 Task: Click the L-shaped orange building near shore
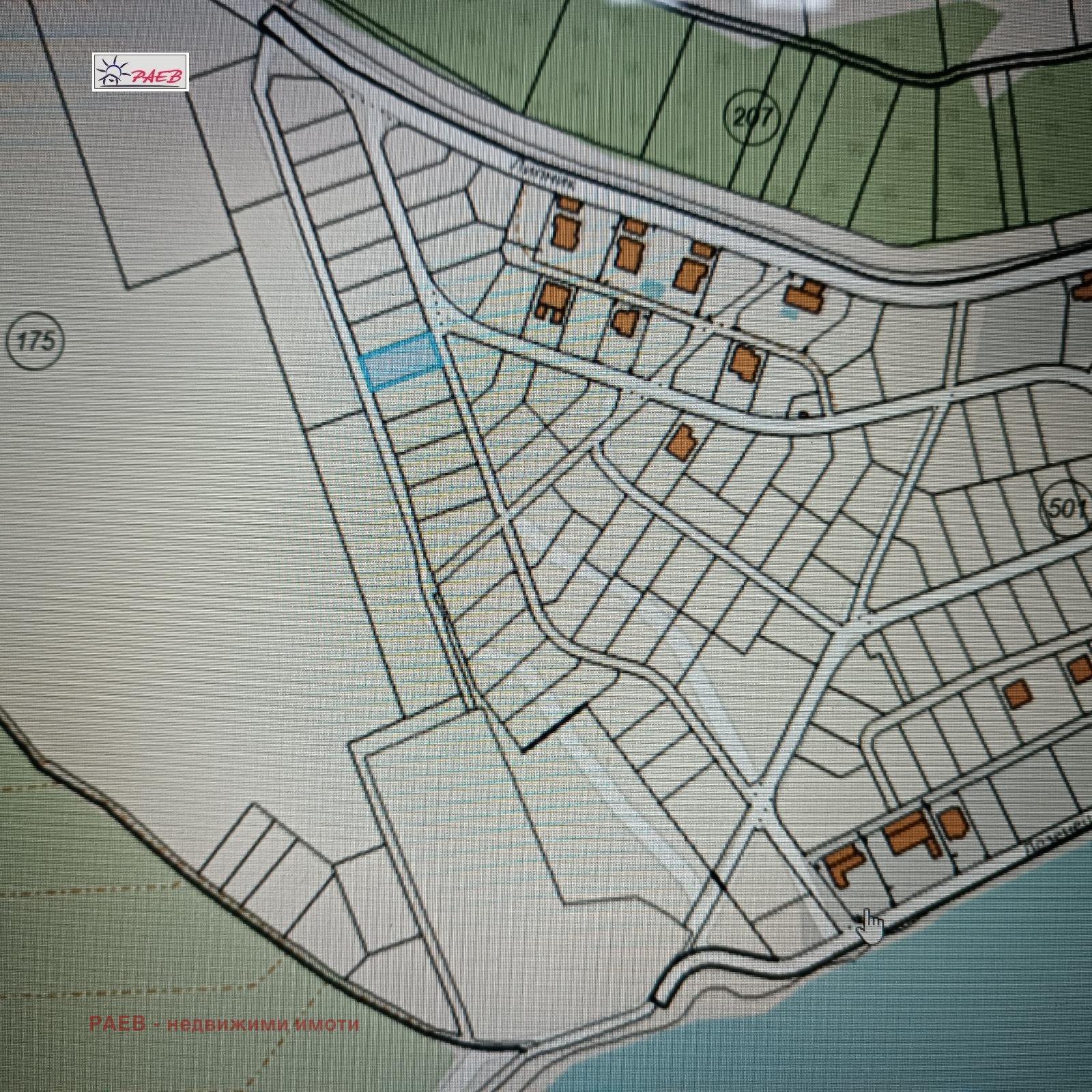841,866
